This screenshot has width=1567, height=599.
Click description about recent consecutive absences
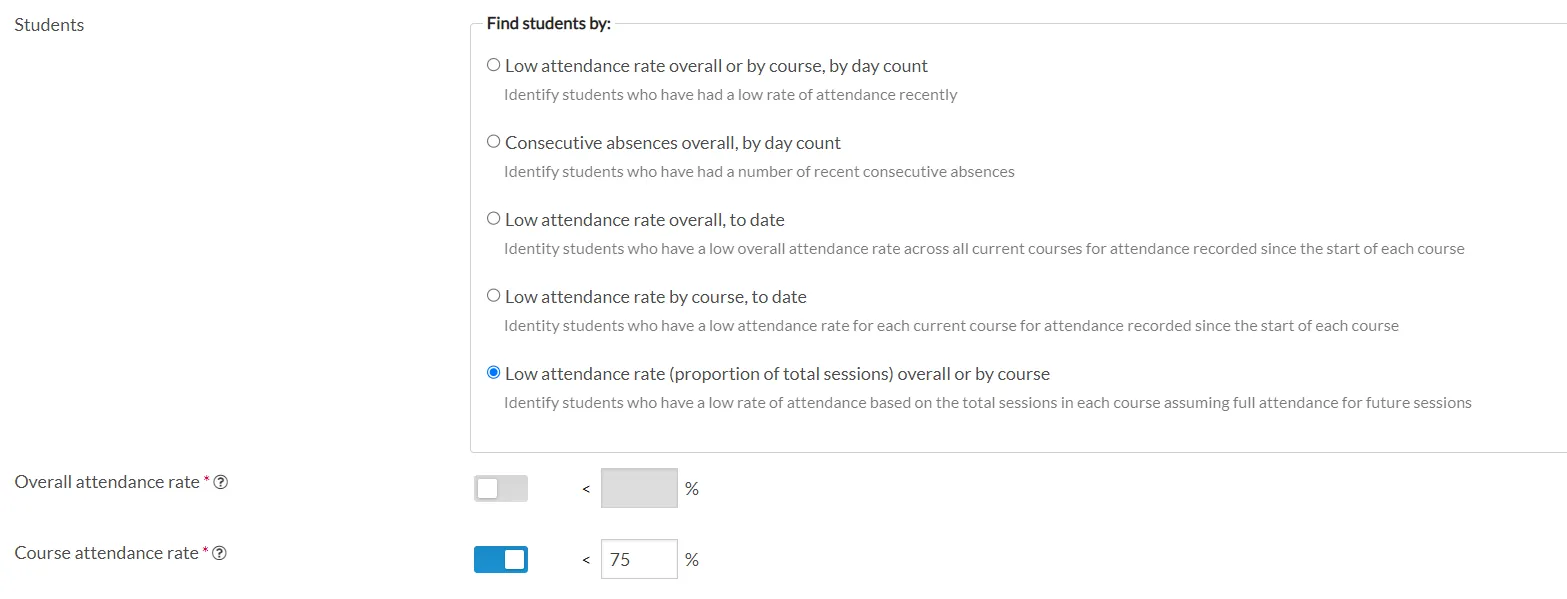759,172
